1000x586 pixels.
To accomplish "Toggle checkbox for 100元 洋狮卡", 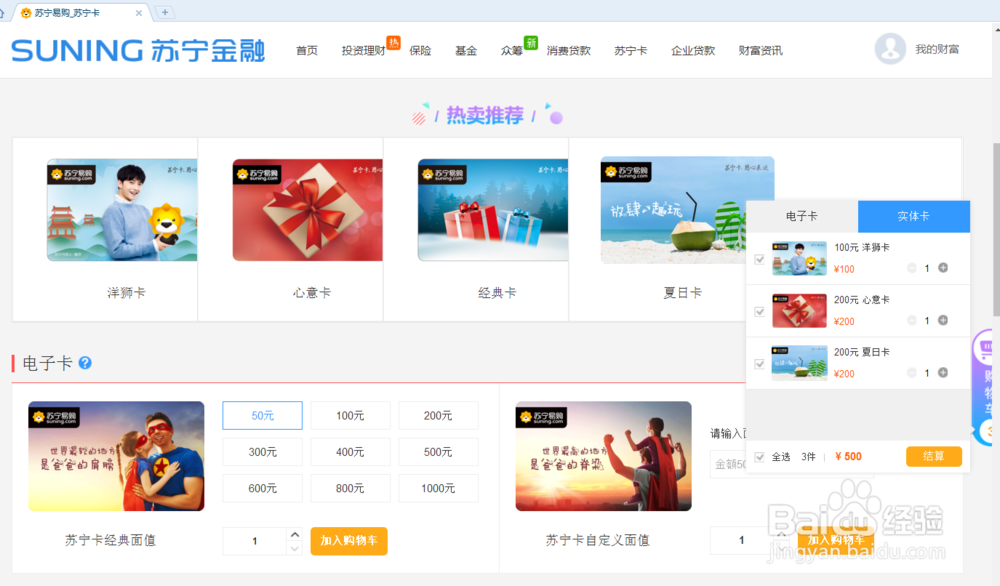I will pos(759,259).
